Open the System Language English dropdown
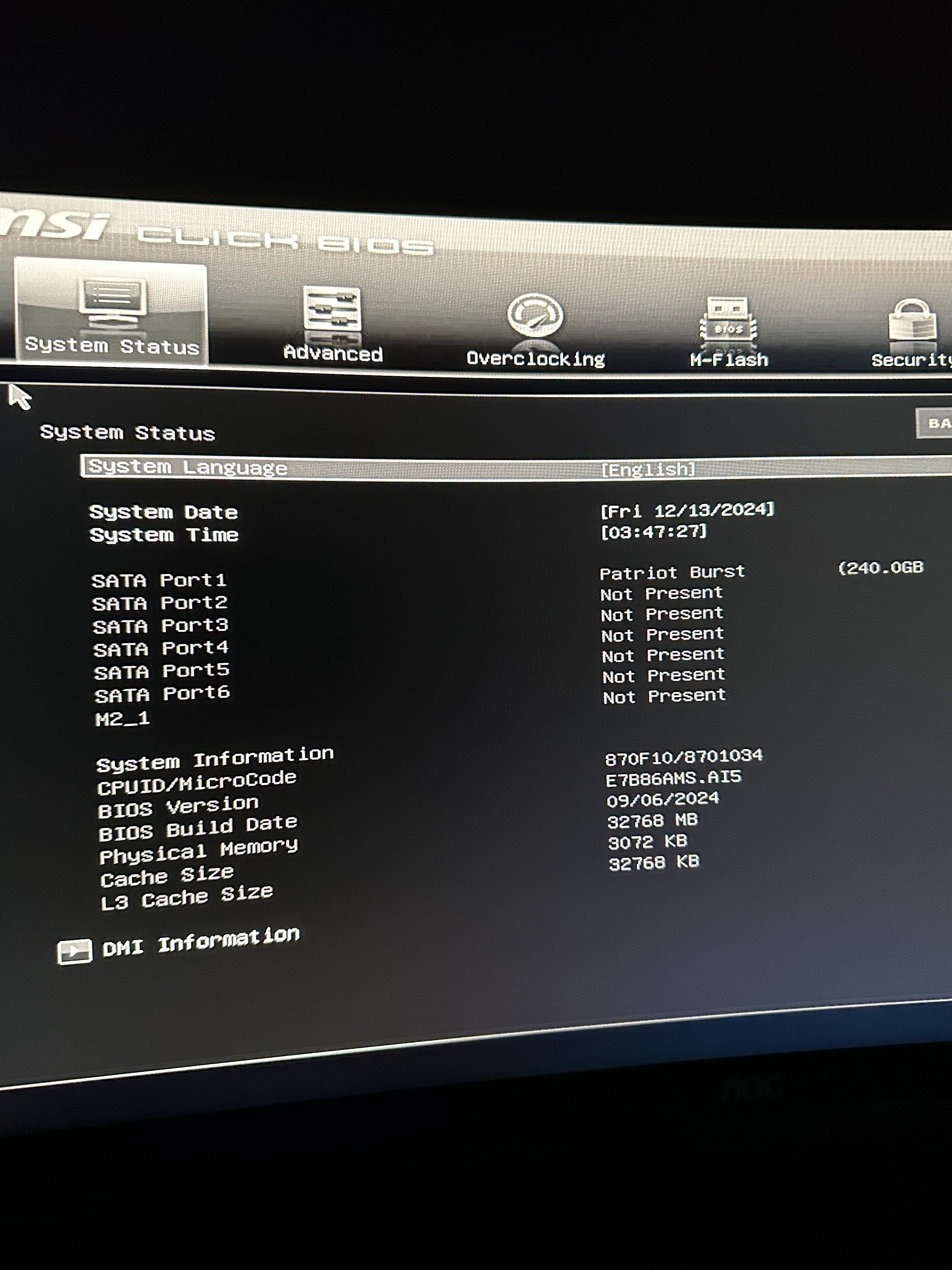The height and width of the screenshot is (1270, 952). [648, 470]
